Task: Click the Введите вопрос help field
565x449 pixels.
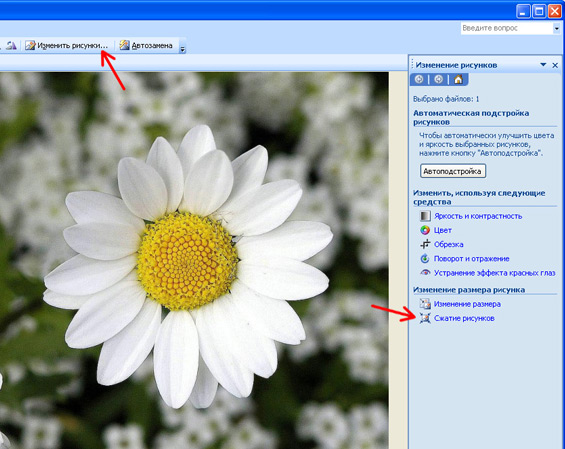Action: 507,28
